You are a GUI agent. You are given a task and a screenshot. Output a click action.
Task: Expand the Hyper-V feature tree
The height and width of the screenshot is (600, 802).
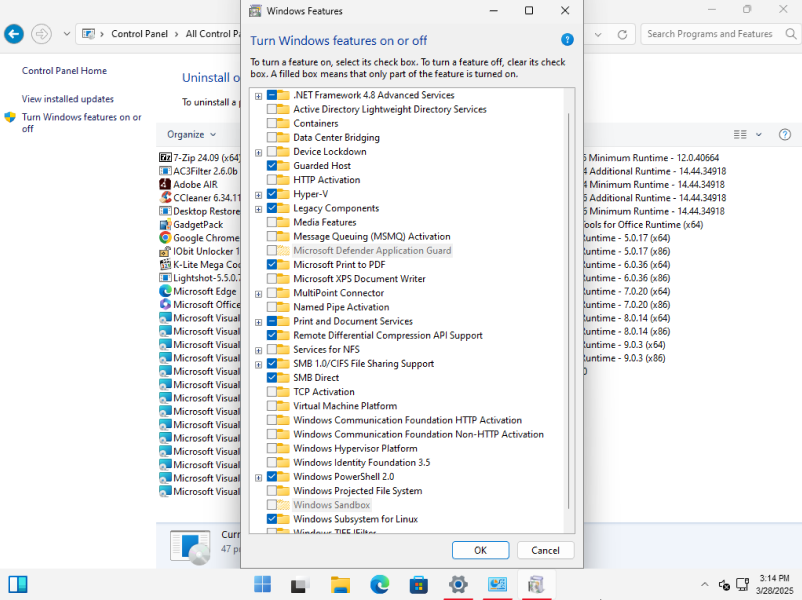tap(258, 195)
